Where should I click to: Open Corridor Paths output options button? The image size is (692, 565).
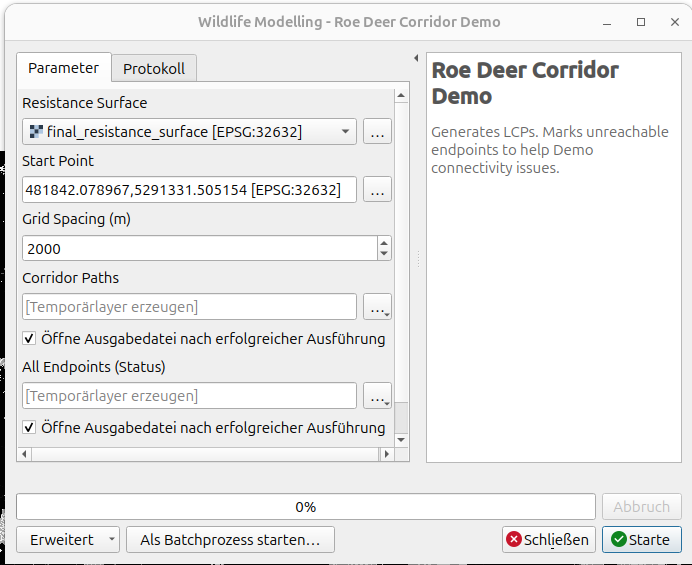coord(377,307)
